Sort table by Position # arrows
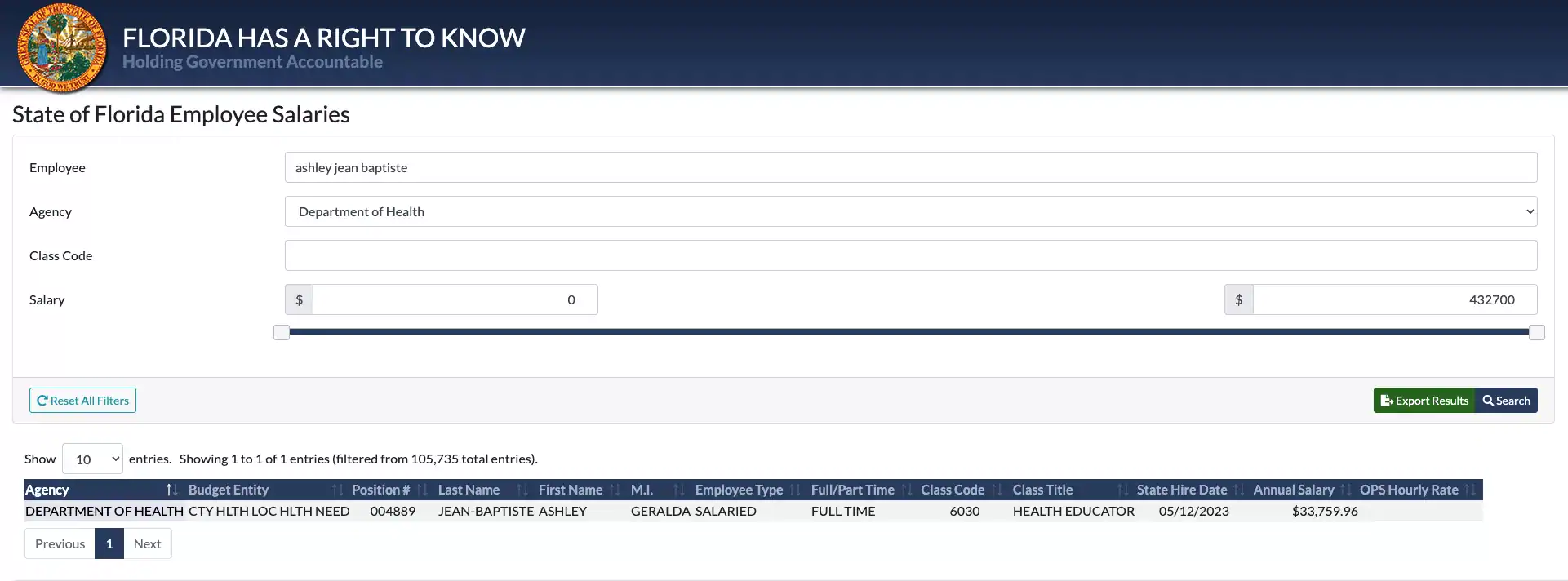The height and width of the screenshot is (581, 1568). [422, 490]
